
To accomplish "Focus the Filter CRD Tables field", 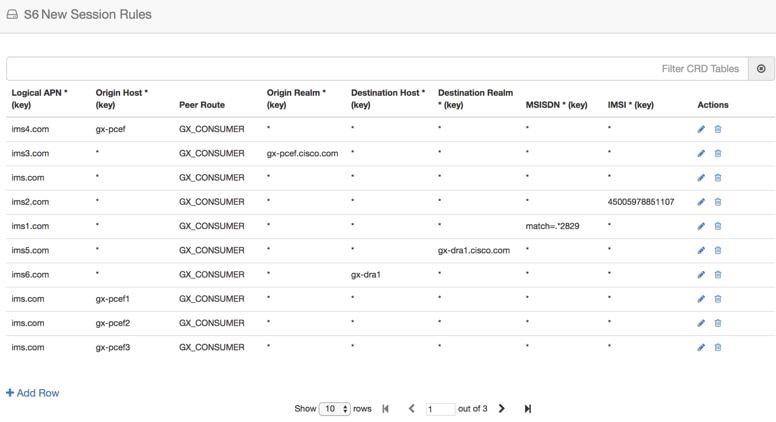I will [377, 69].
